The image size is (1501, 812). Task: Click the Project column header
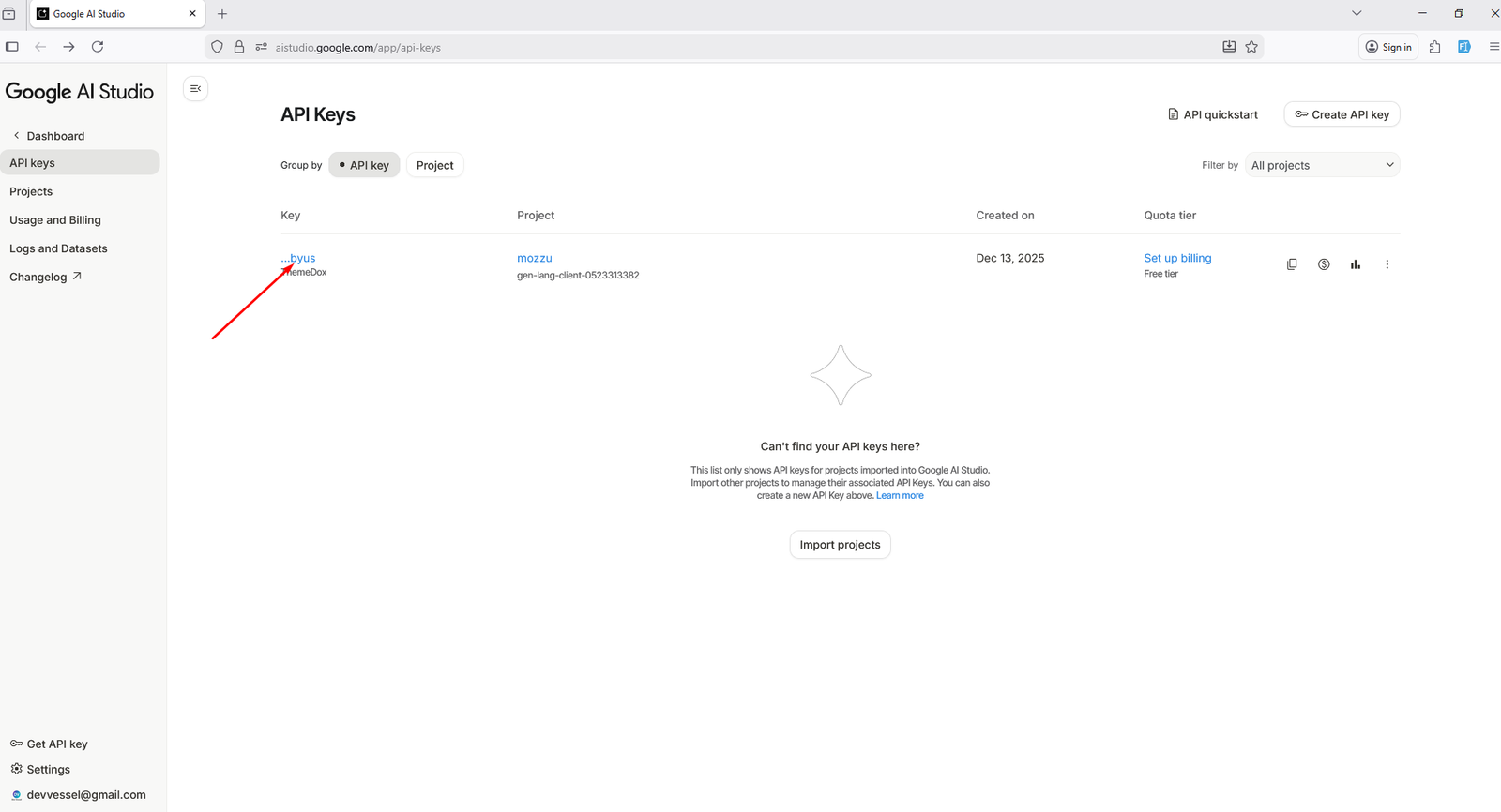click(536, 215)
